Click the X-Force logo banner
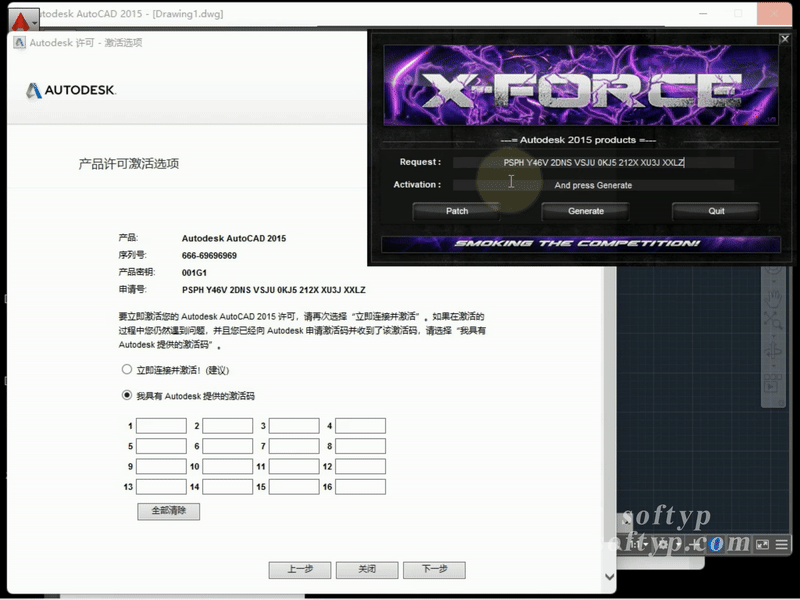This screenshot has width=800, height=600. pos(581,85)
